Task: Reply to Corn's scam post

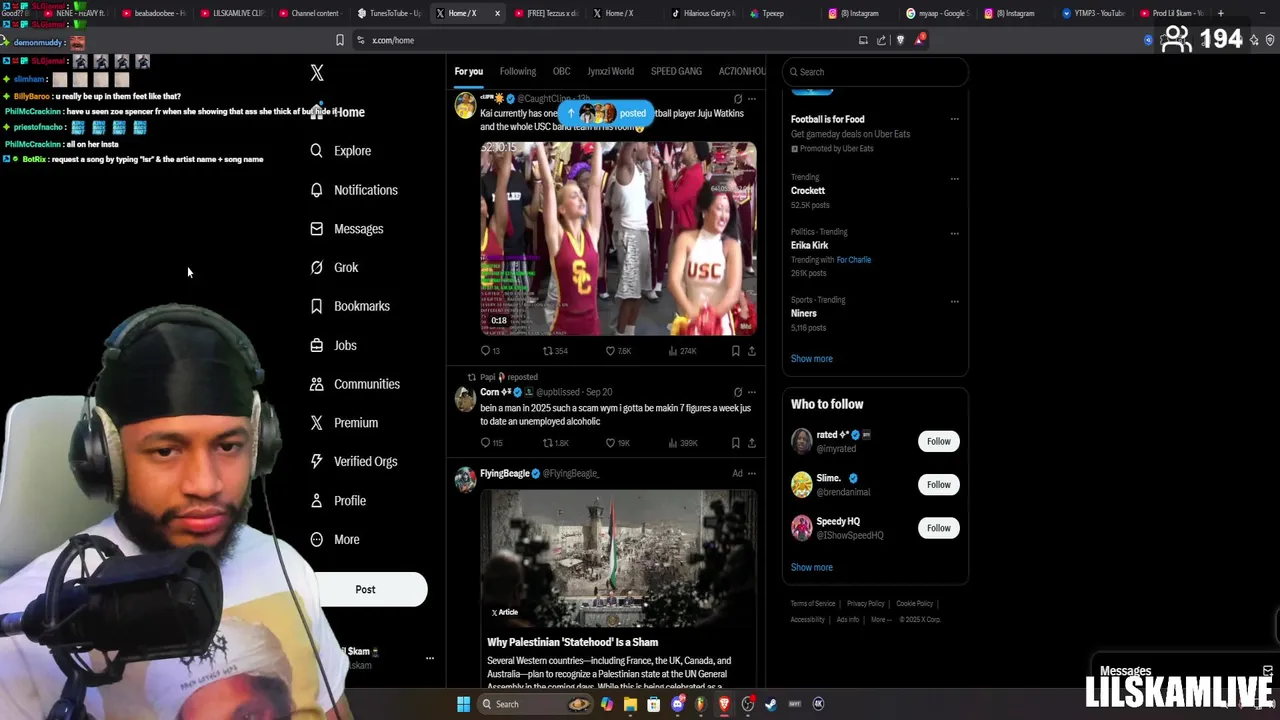Action: (x=491, y=443)
